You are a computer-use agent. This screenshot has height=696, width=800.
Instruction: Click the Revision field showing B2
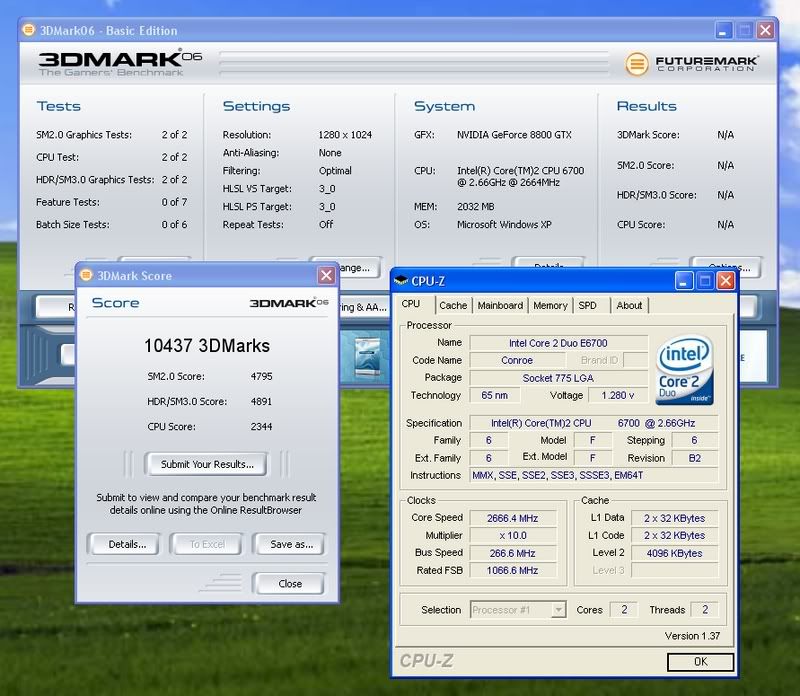695,458
